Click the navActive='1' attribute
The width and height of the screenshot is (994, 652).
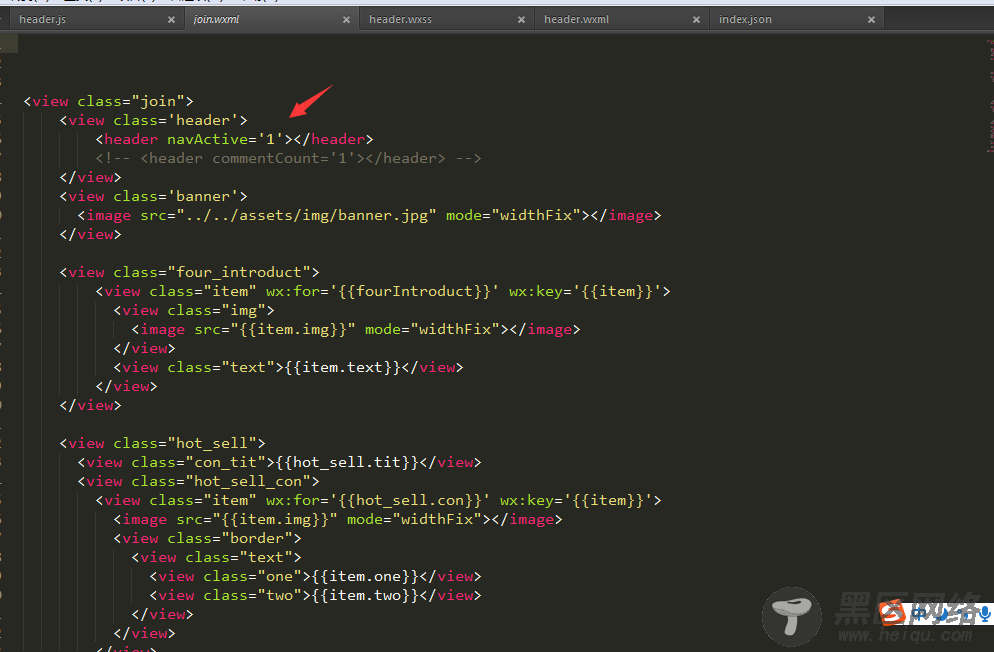click(x=225, y=139)
